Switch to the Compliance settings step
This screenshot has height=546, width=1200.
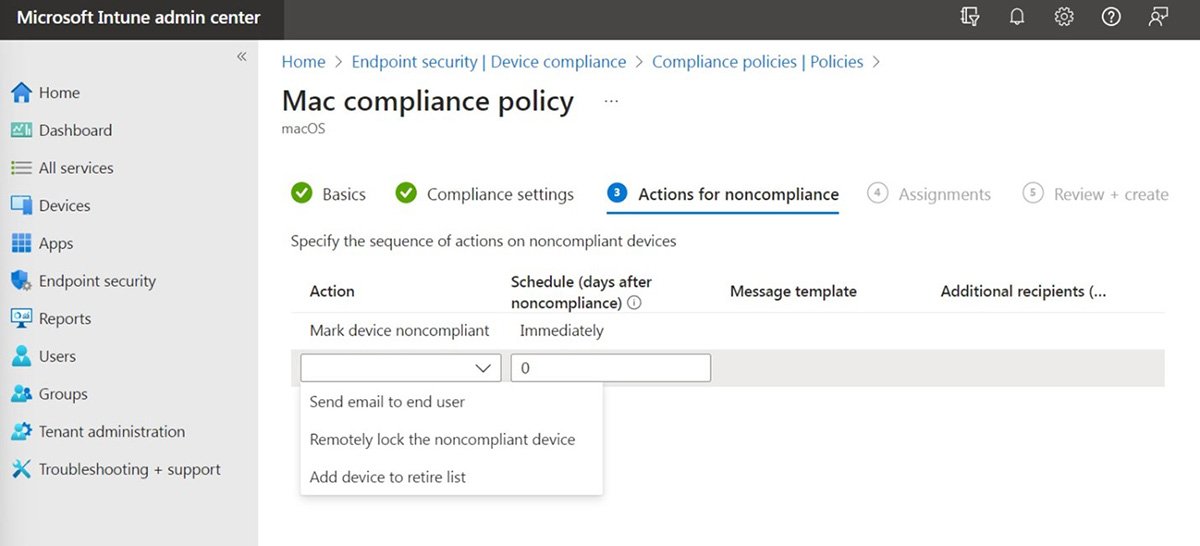tap(499, 194)
